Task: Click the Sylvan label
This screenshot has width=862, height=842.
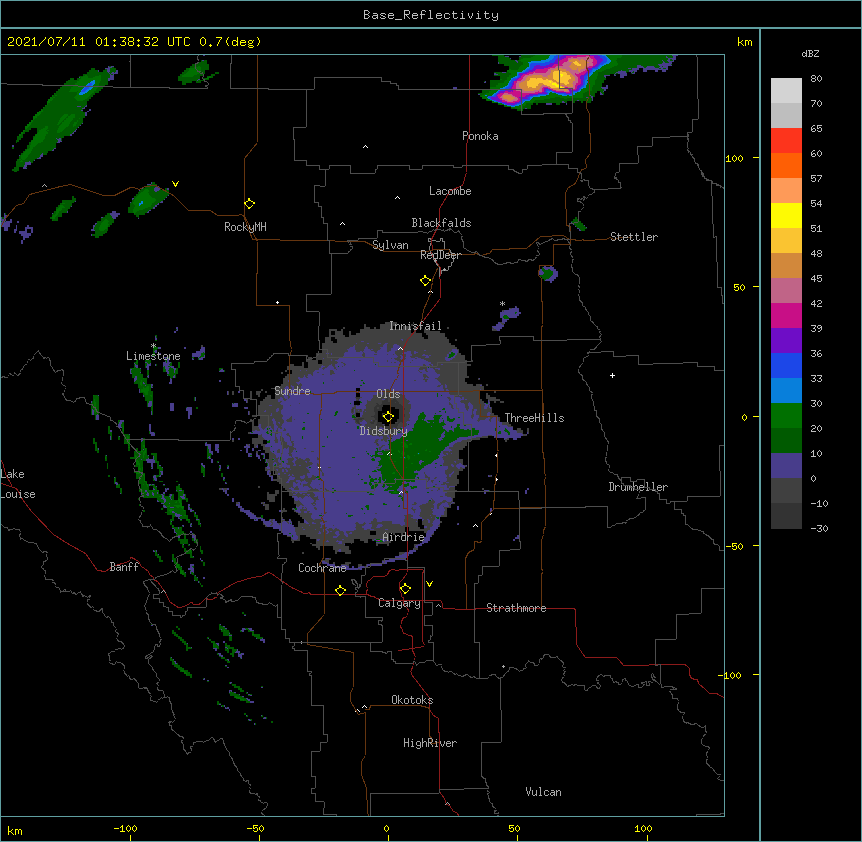Action: 390,245
